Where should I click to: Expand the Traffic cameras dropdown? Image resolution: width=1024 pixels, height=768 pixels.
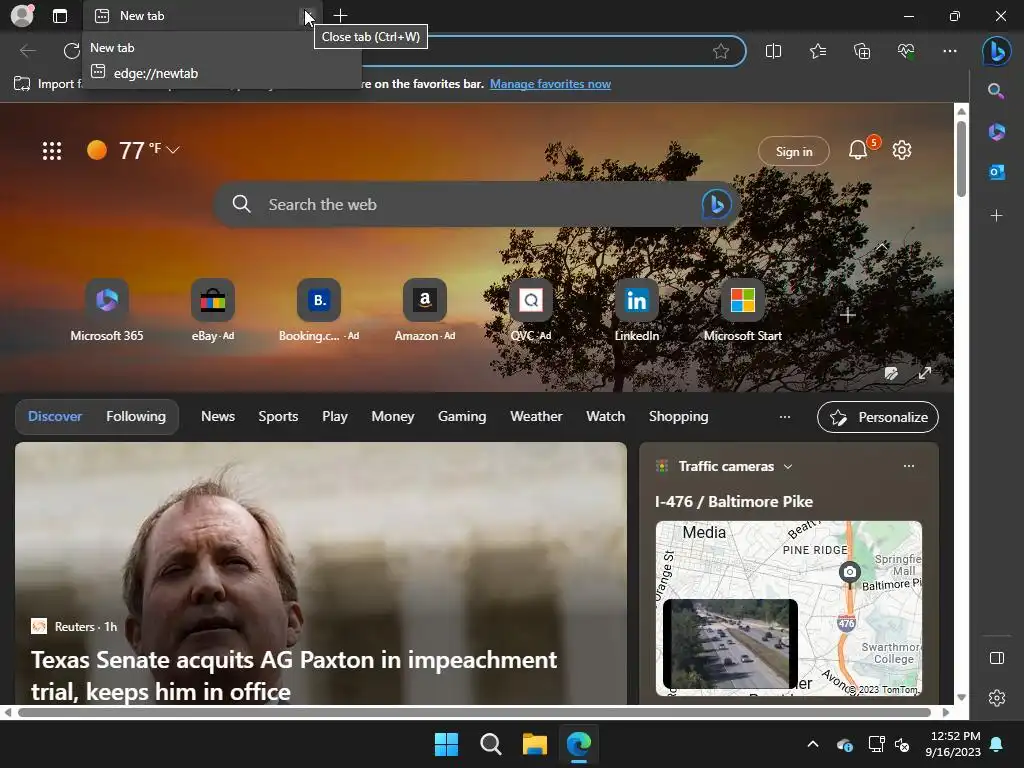pyautogui.click(x=788, y=467)
